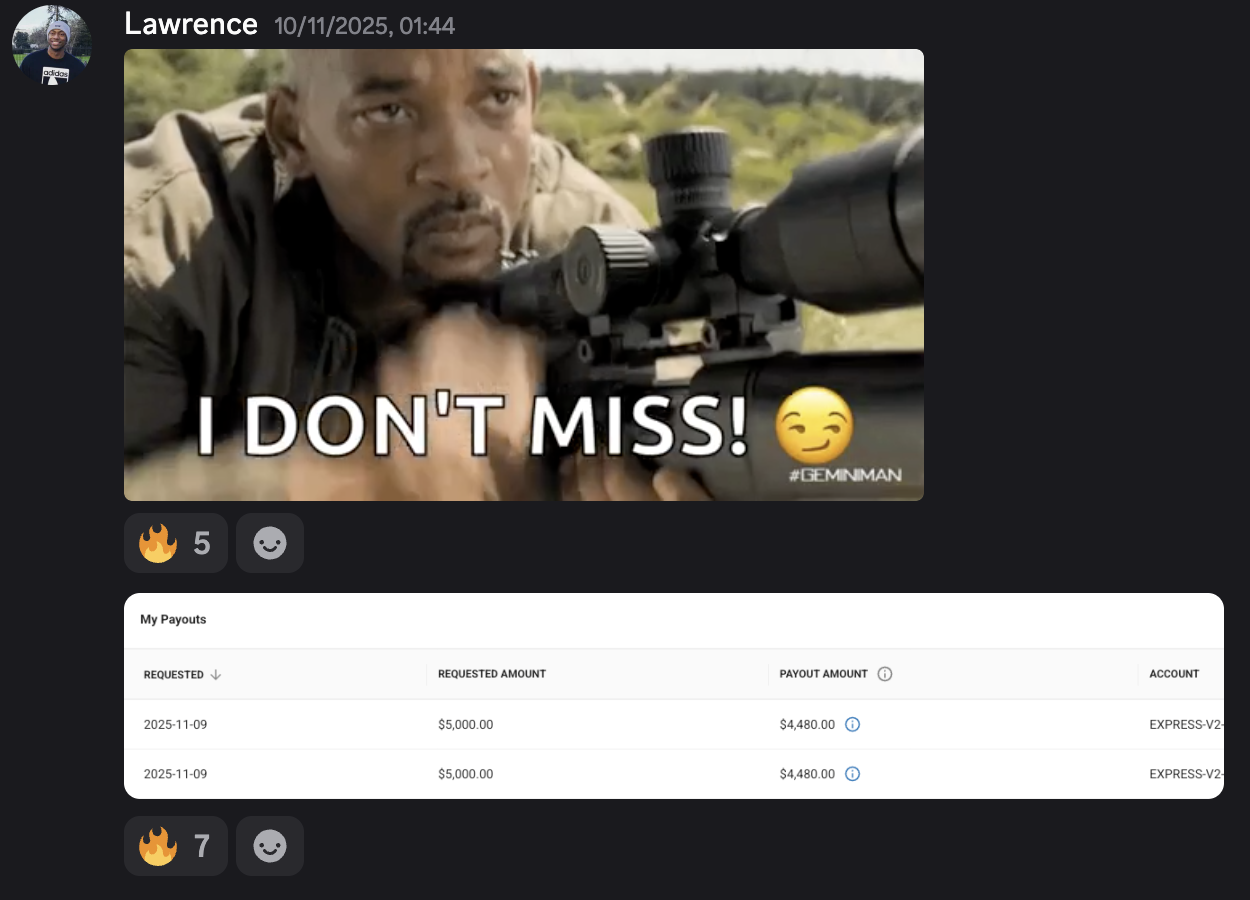Screen dimensions: 1250x900
Task: Click the #GEMINIMAN watermark on the GIF
Action: [x=845, y=475]
